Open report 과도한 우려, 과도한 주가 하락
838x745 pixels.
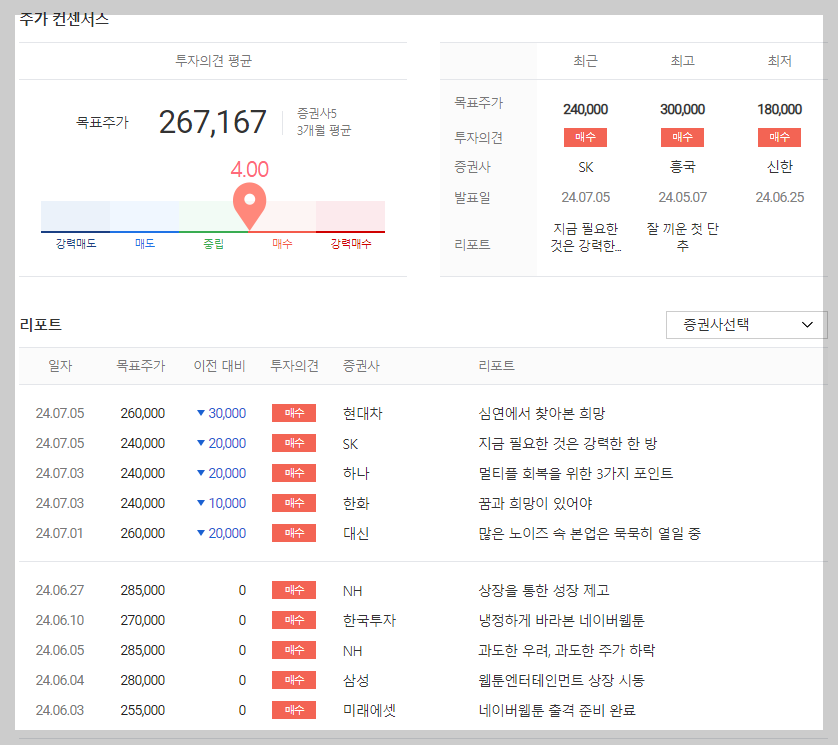tap(567, 650)
